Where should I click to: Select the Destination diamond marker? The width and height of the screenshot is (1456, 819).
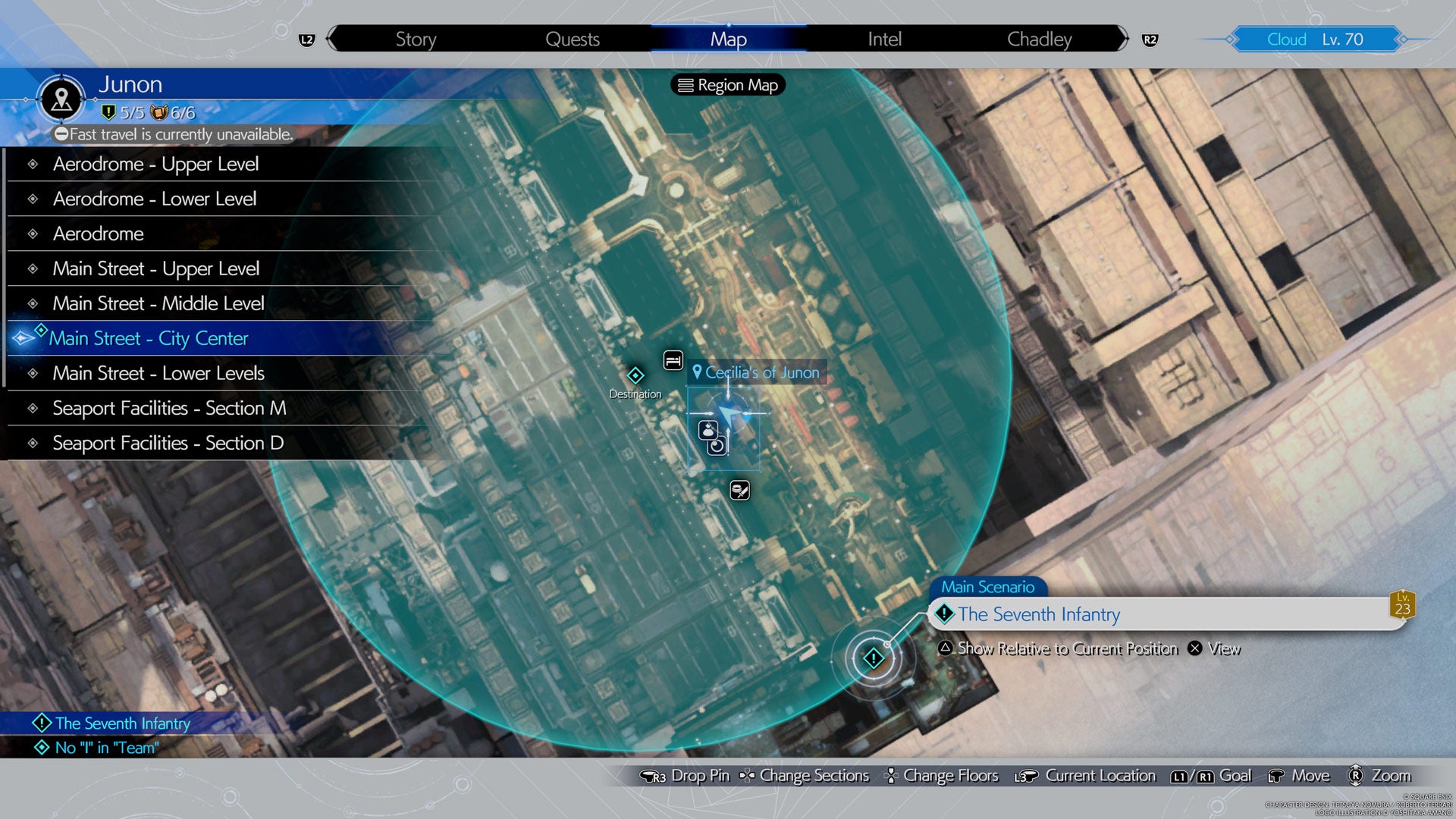[635, 375]
